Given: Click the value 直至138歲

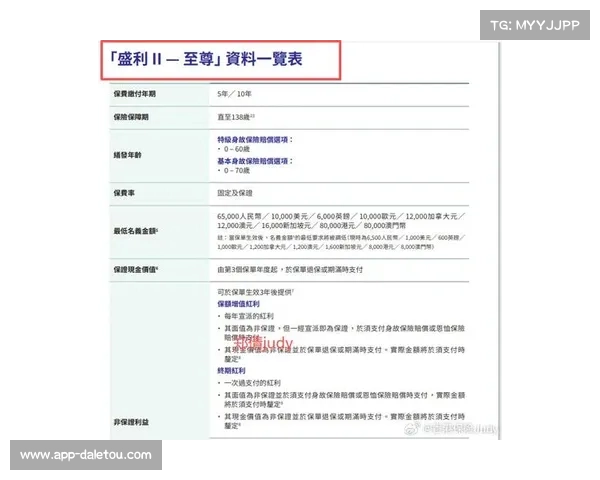Looking at the screenshot, I should point(236,117).
